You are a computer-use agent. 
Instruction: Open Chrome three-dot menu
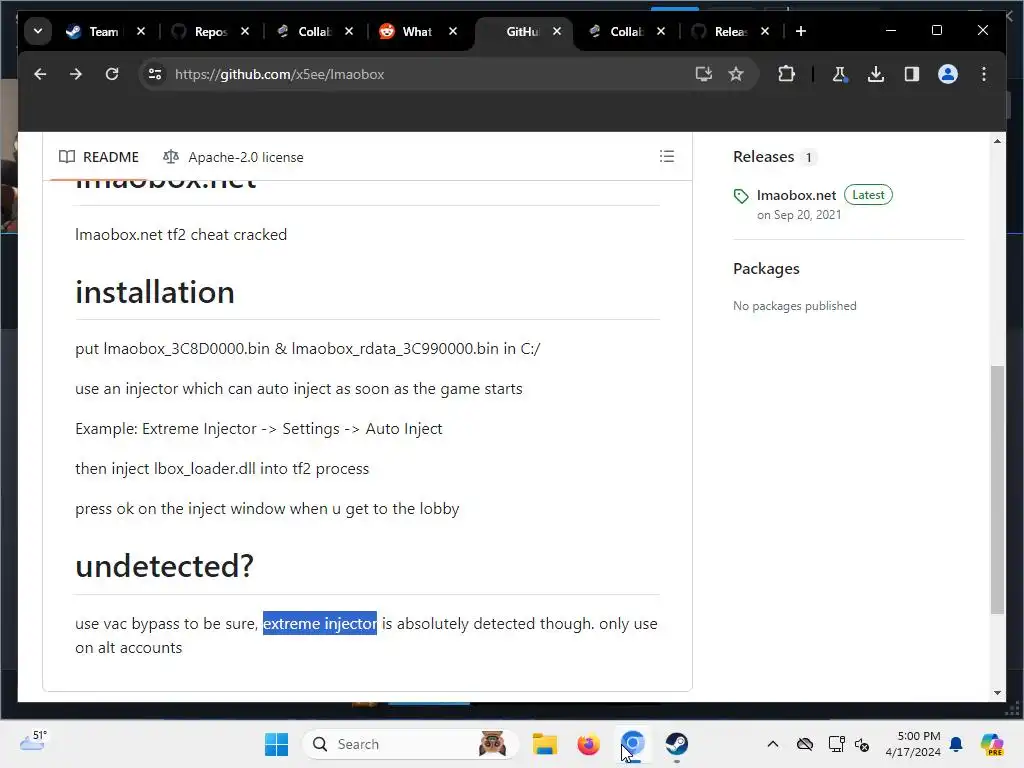click(984, 74)
